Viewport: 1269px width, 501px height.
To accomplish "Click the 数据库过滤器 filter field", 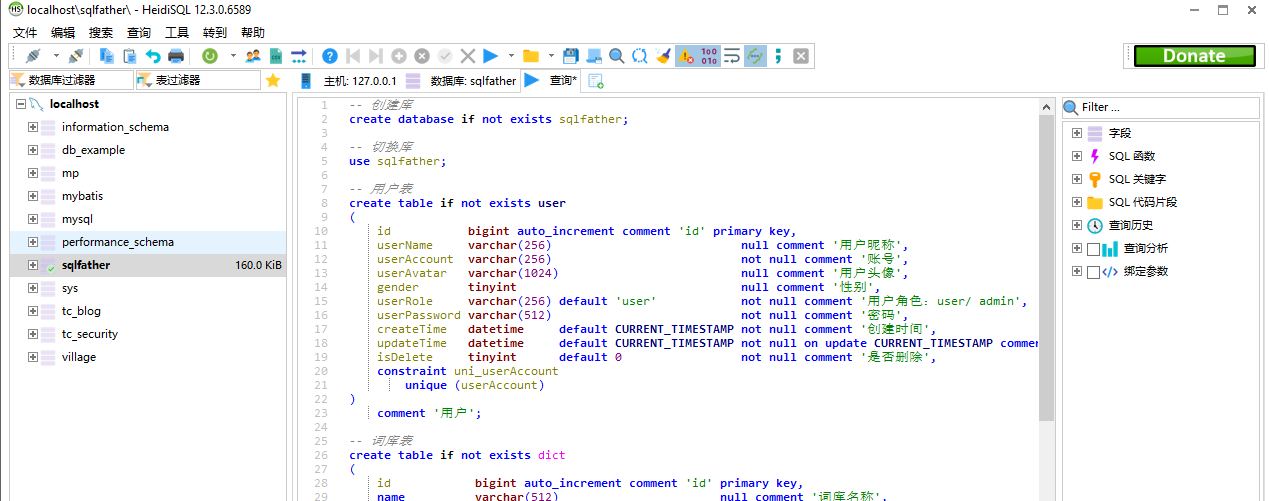I will (71, 80).
